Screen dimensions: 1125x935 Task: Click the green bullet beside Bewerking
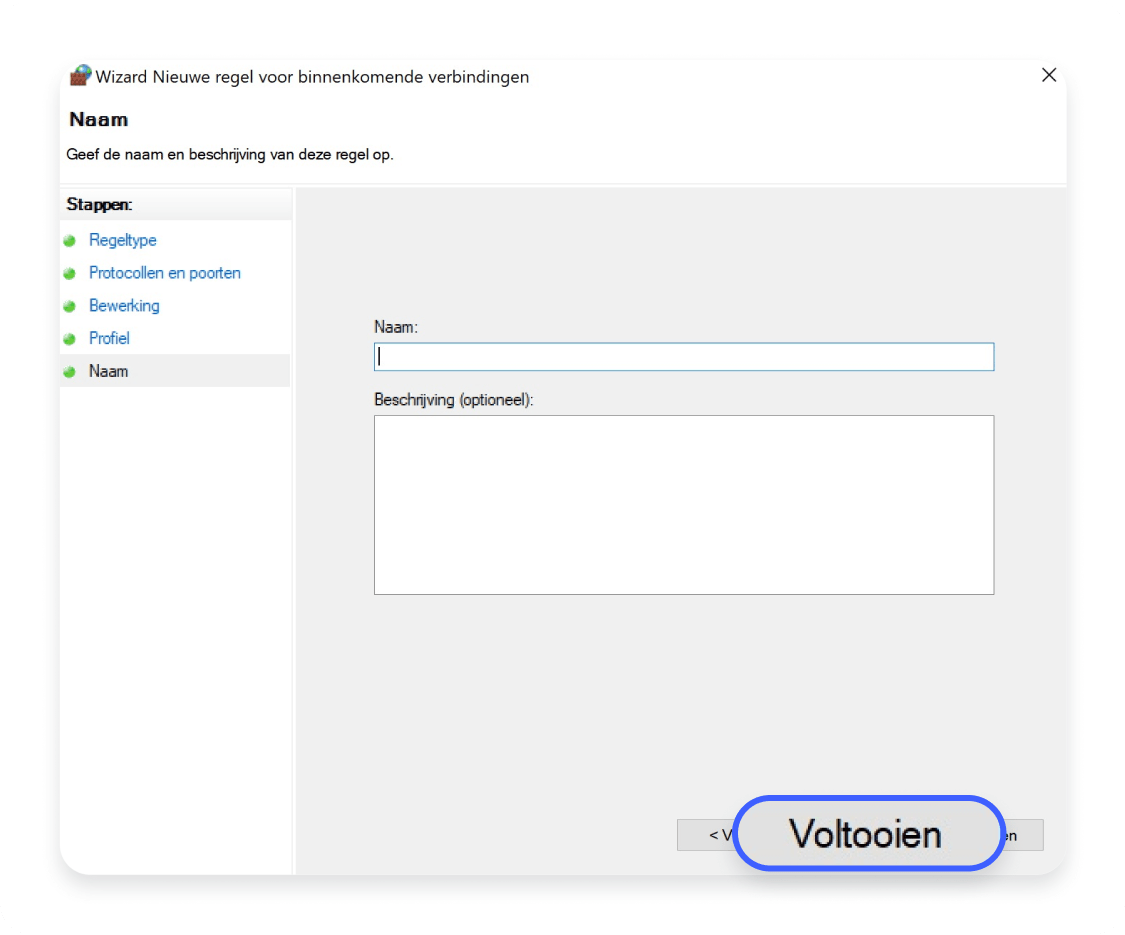(69, 306)
